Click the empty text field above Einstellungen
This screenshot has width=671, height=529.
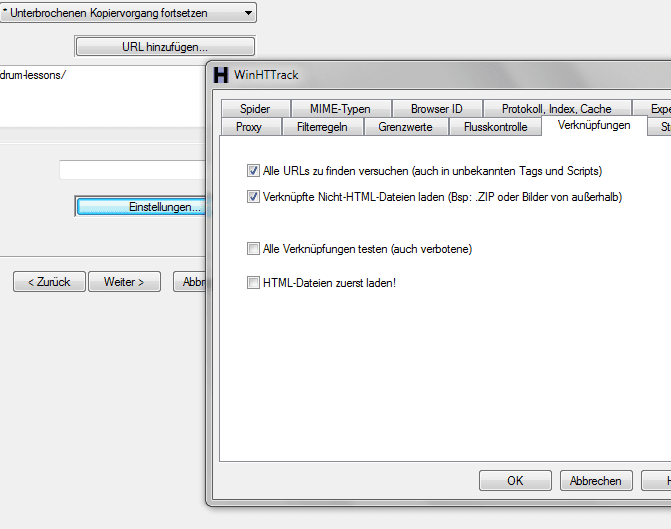[x=133, y=170]
